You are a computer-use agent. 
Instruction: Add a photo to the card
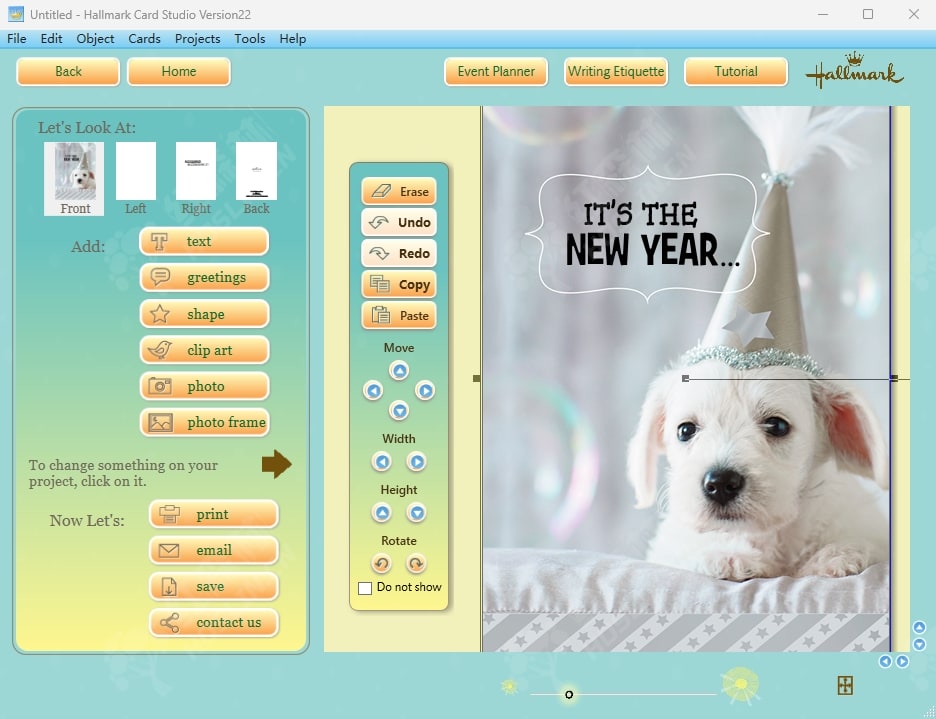tap(204, 386)
